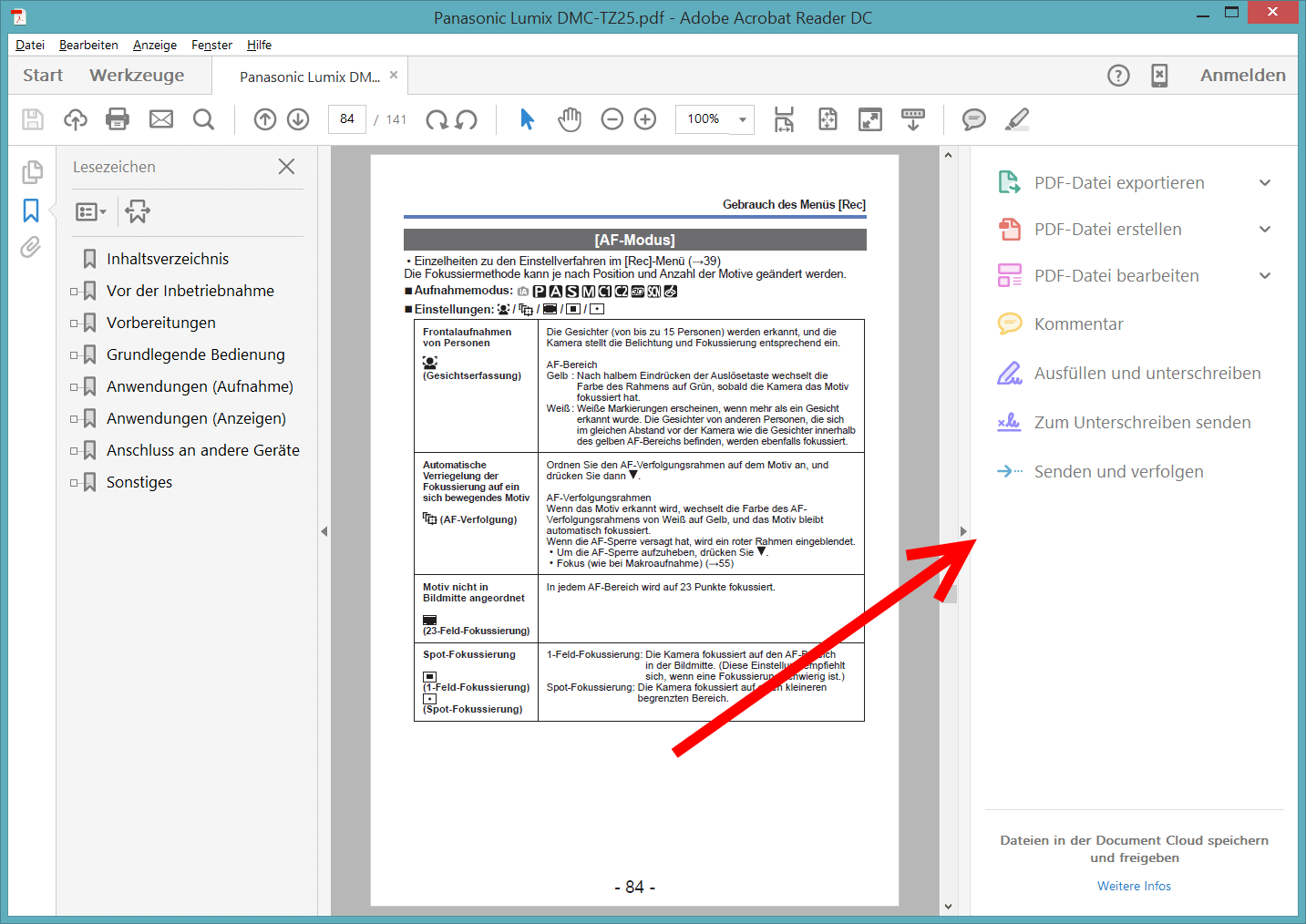Open the zoom level dropdown arrow
1306x924 pixels.
point(743,119)
